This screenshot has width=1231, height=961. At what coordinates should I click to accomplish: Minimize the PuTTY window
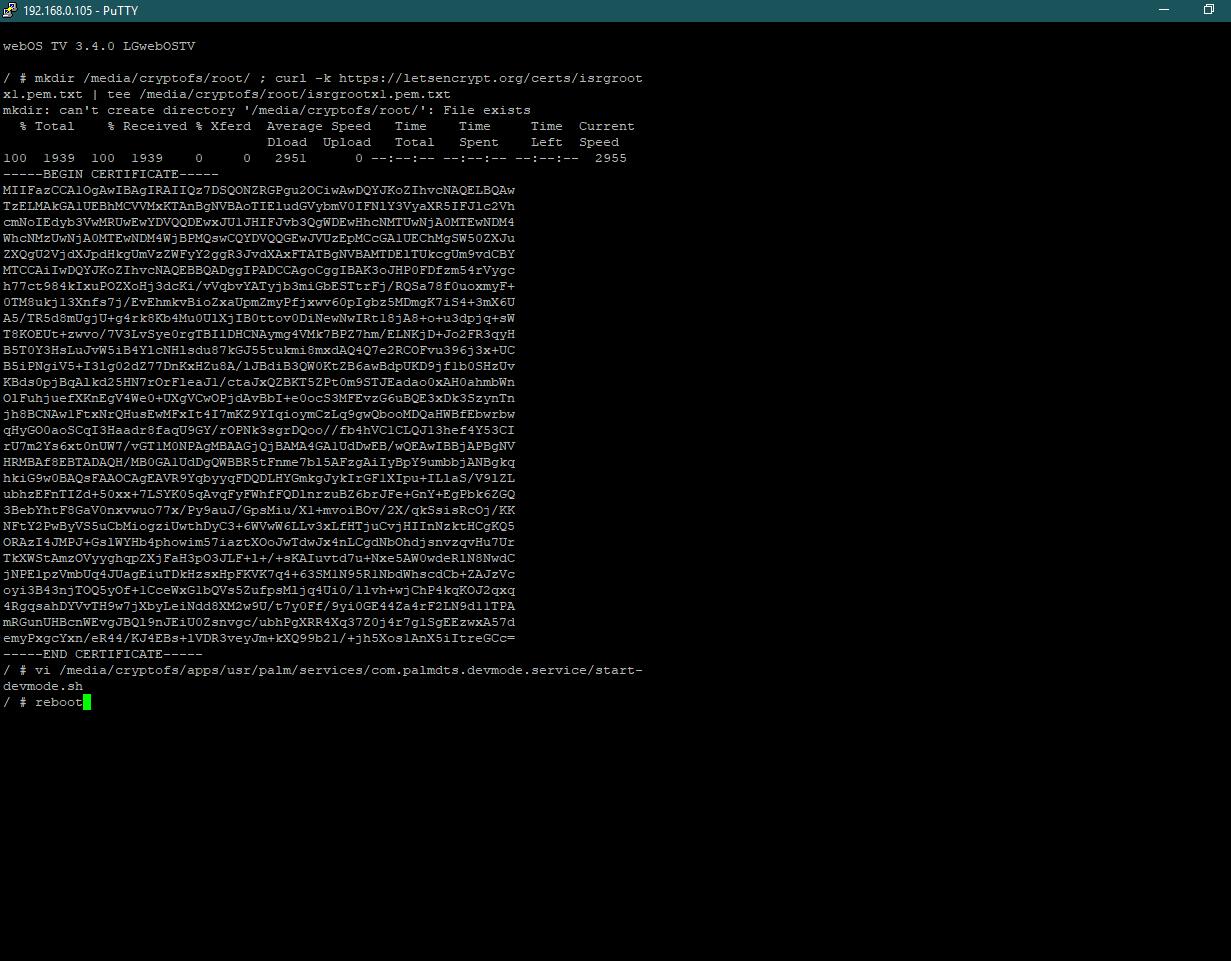pos(1164,10)
